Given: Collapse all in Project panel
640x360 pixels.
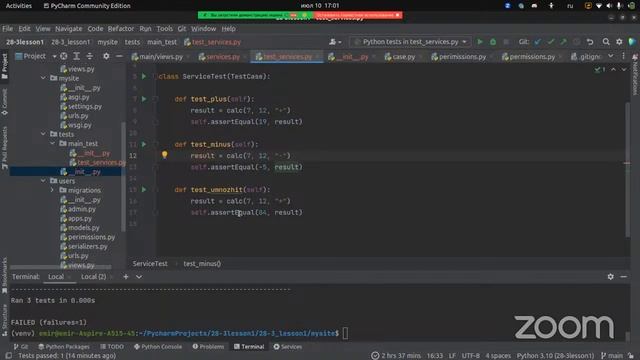Looking at the screenshot, I should click(x=89, y=56).
